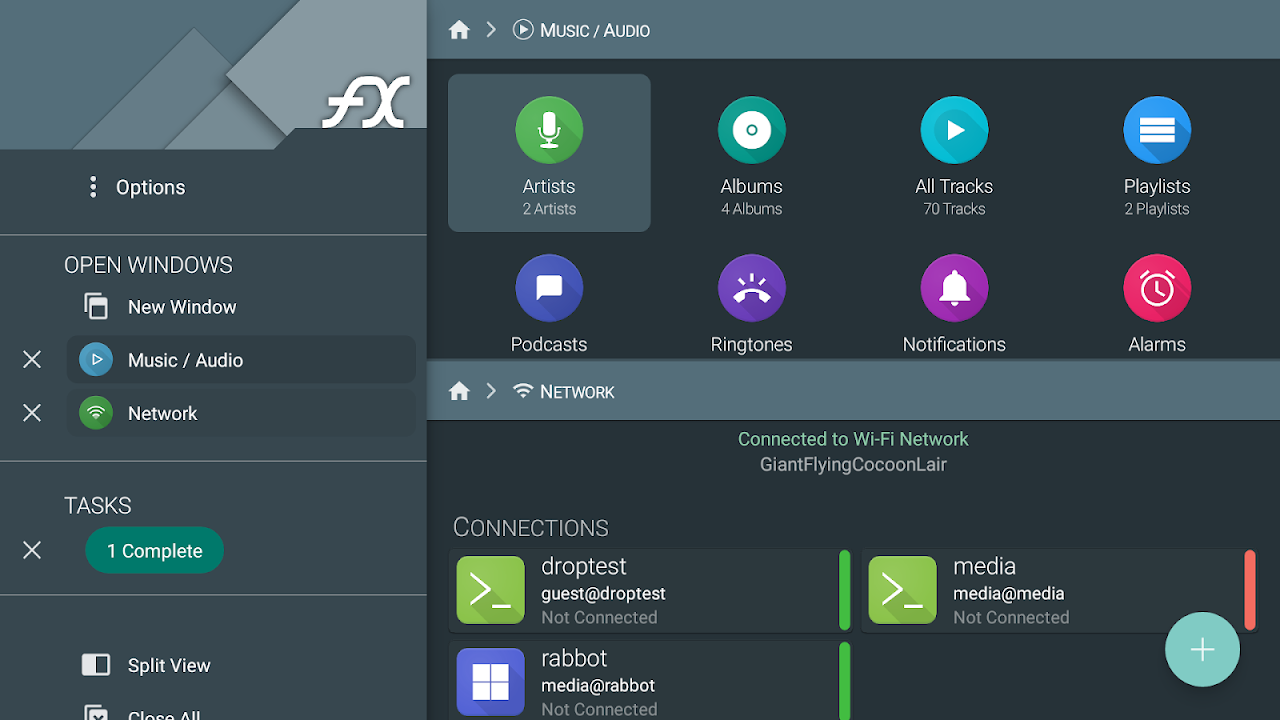Open the Artists section with the microphone icon
This screenshot has height=720, width=1280.
pyautogui.click(x=549, y=129)
